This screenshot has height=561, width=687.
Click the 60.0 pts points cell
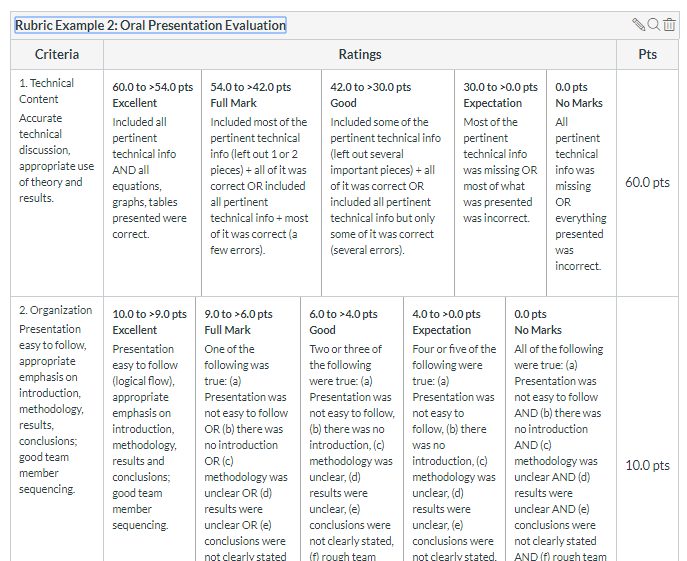(x=647, y=182)
